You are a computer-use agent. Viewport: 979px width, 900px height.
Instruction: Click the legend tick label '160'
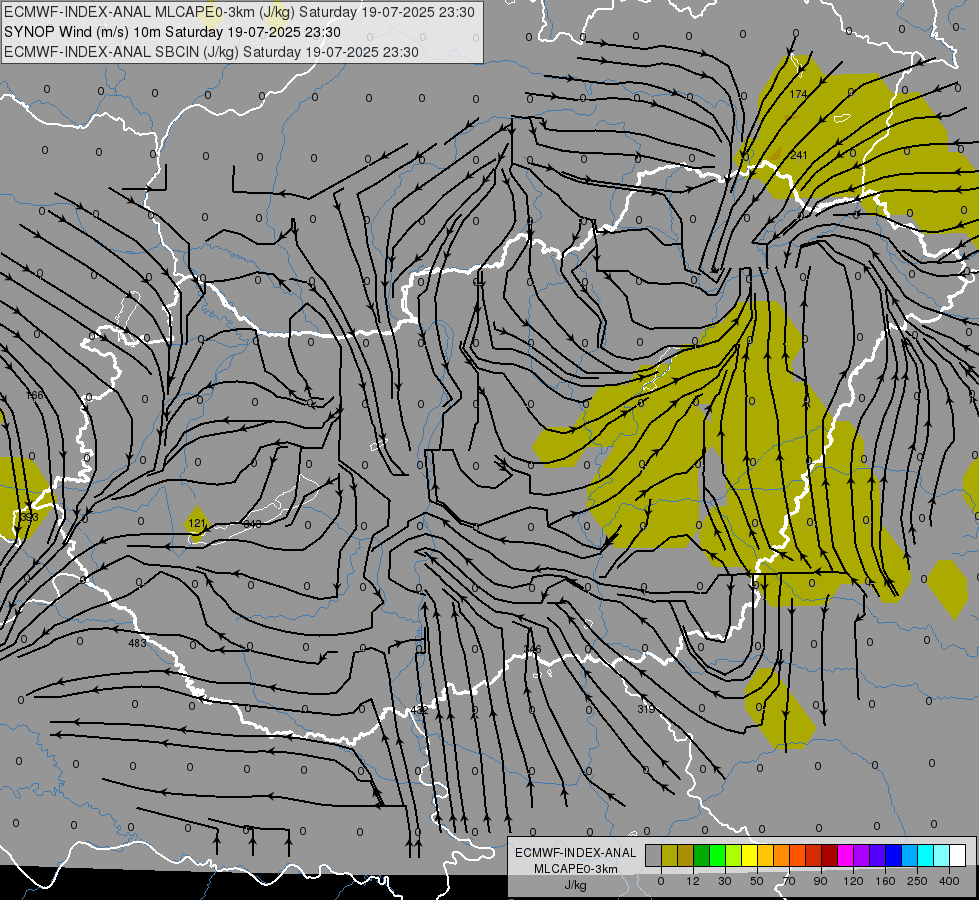885,881
